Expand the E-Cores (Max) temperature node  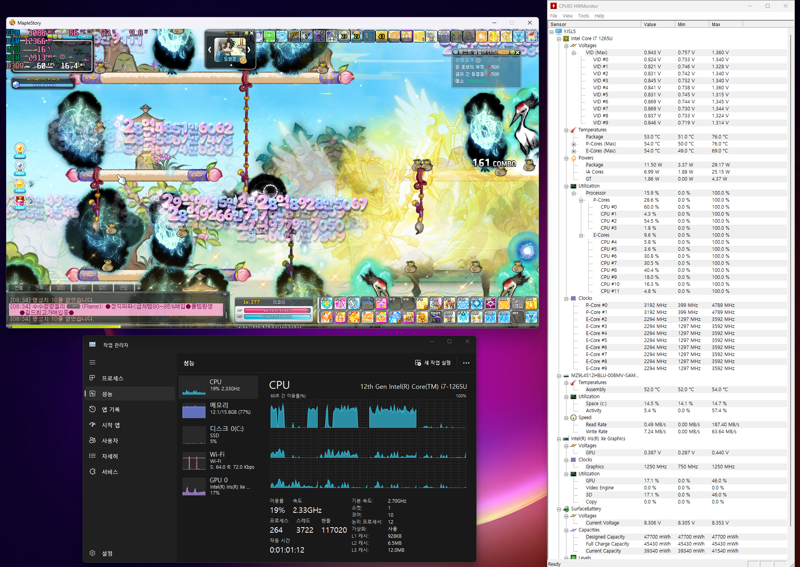coord(574,151)
